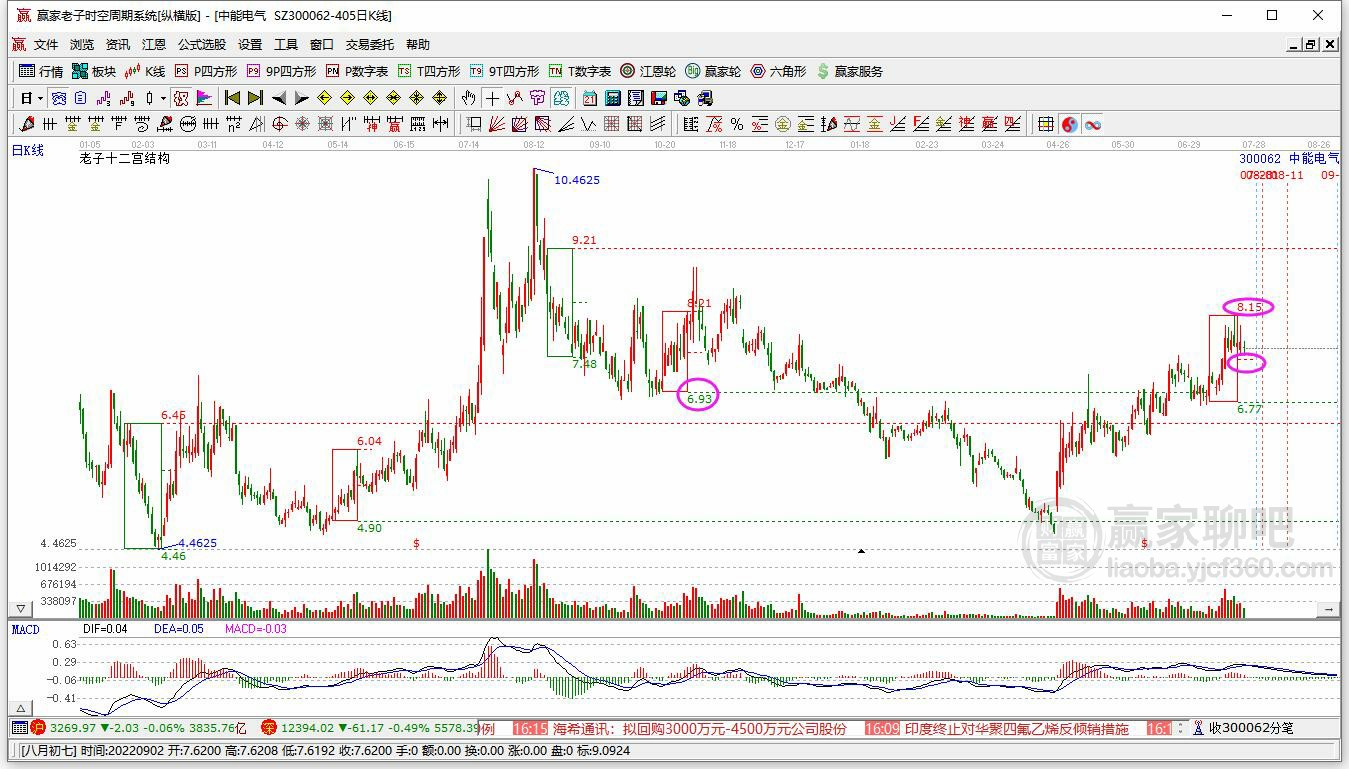The height and width of the screenshot is (769, 1349).
Task: Toggle the highlighted cycle structure icon
Action: 180,98
